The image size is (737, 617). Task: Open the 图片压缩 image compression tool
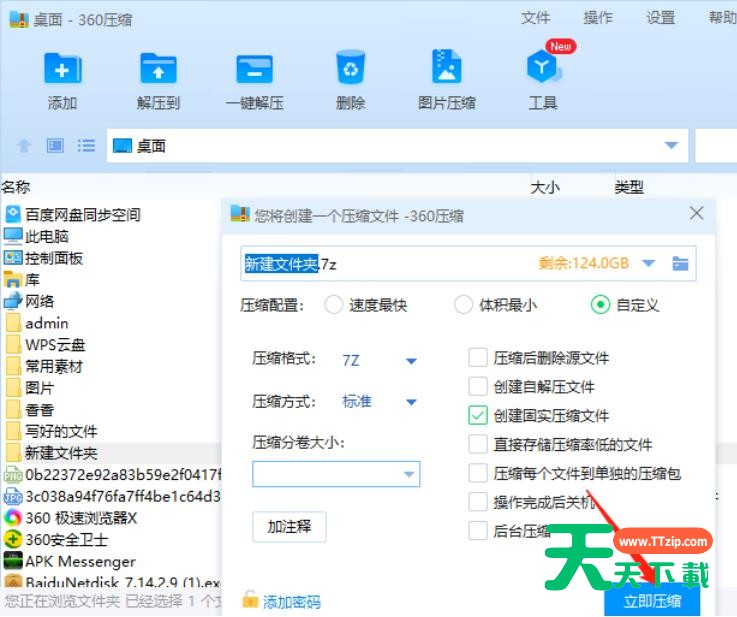tap(447, 67)
